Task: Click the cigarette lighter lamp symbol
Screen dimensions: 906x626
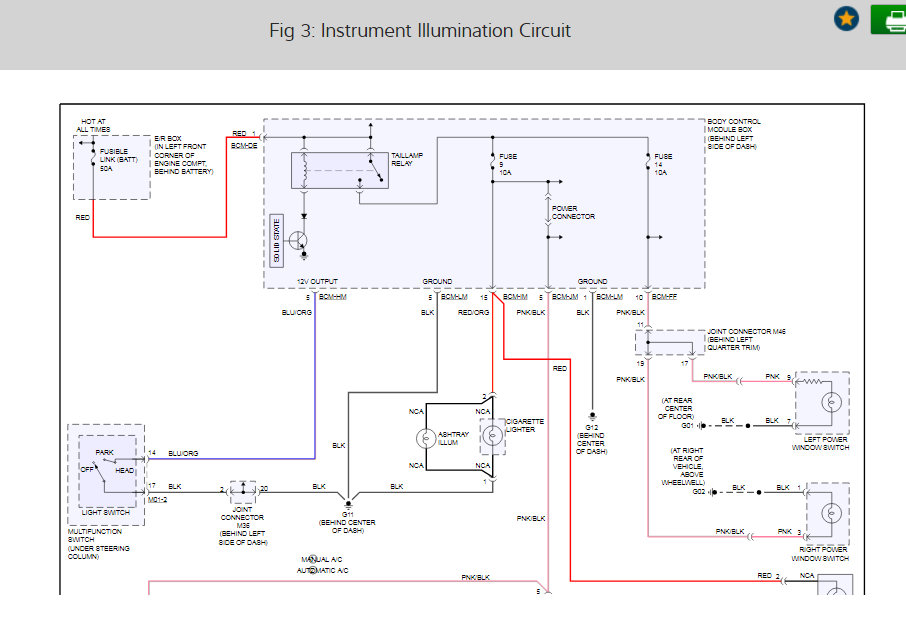Action: pos(492,435)
